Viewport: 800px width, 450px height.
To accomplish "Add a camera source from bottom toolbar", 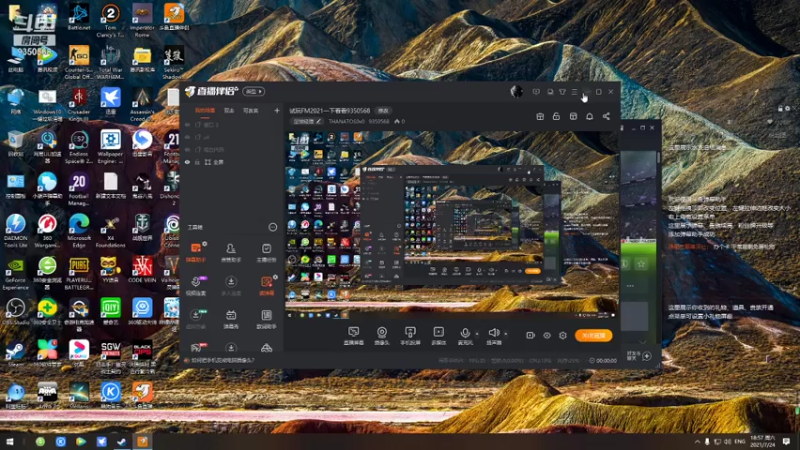I will pyautogui.click(x=382, y=332).
